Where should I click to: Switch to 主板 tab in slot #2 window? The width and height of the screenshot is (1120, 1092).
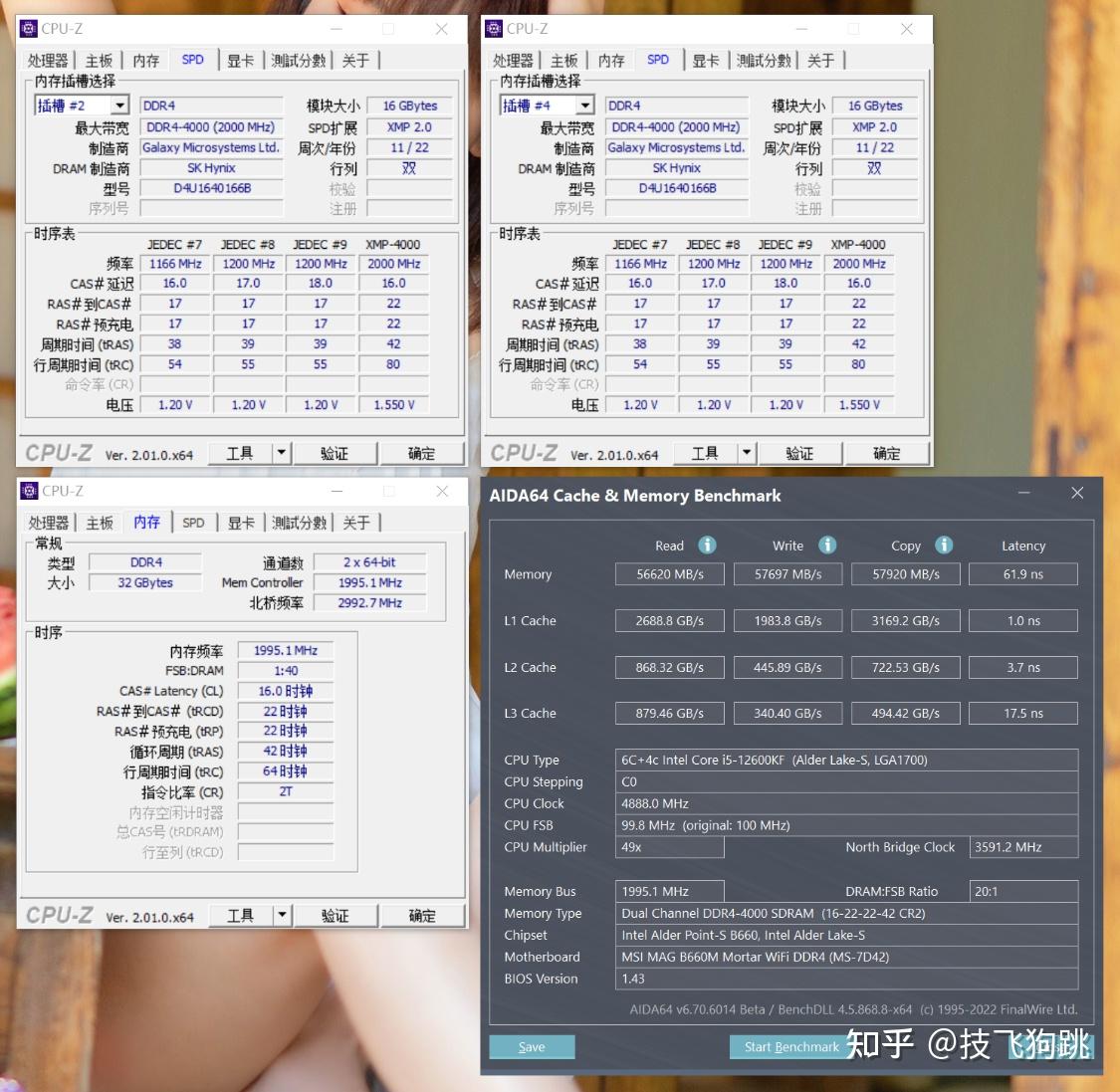pos(99,61)
